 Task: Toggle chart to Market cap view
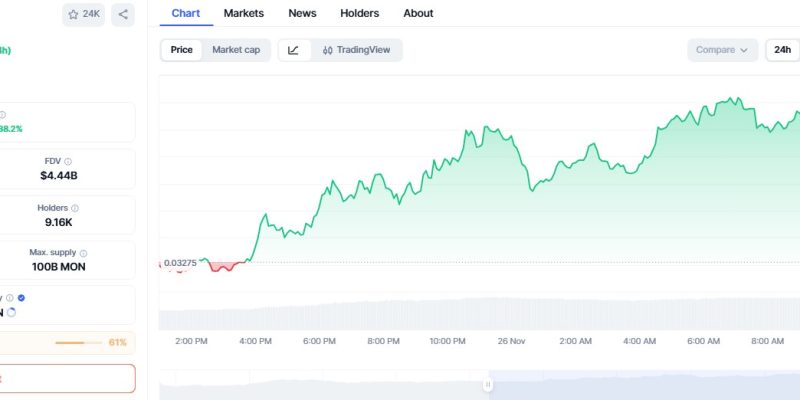pyautogui.click(x=236, y=50)
